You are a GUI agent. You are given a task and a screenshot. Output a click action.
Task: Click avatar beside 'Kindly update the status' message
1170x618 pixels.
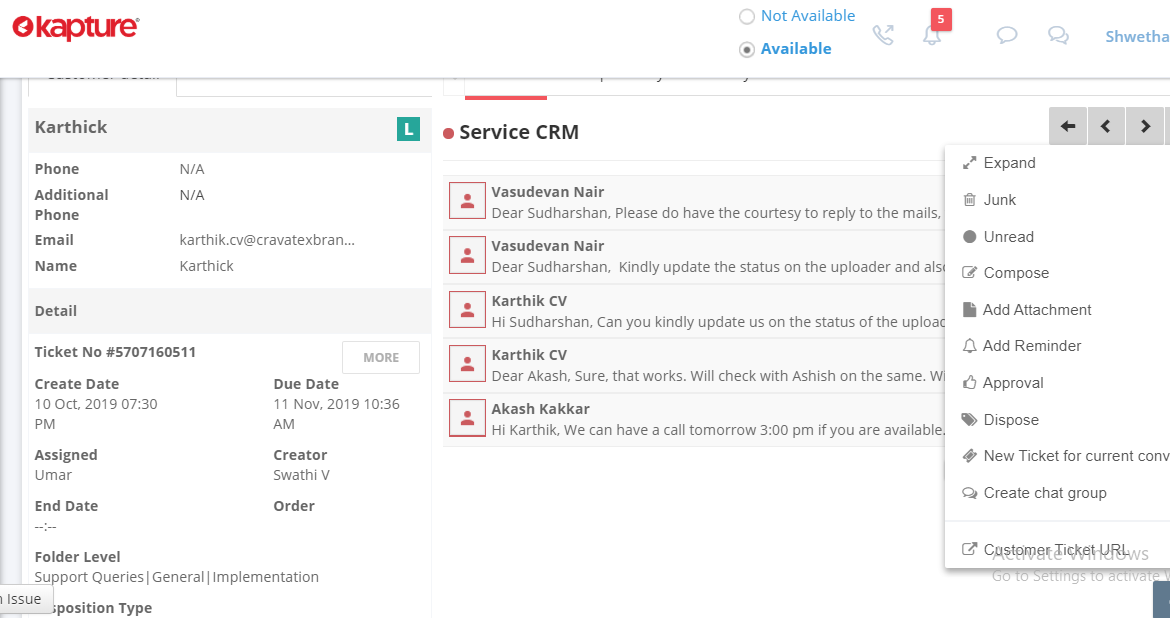coord(467,256)
